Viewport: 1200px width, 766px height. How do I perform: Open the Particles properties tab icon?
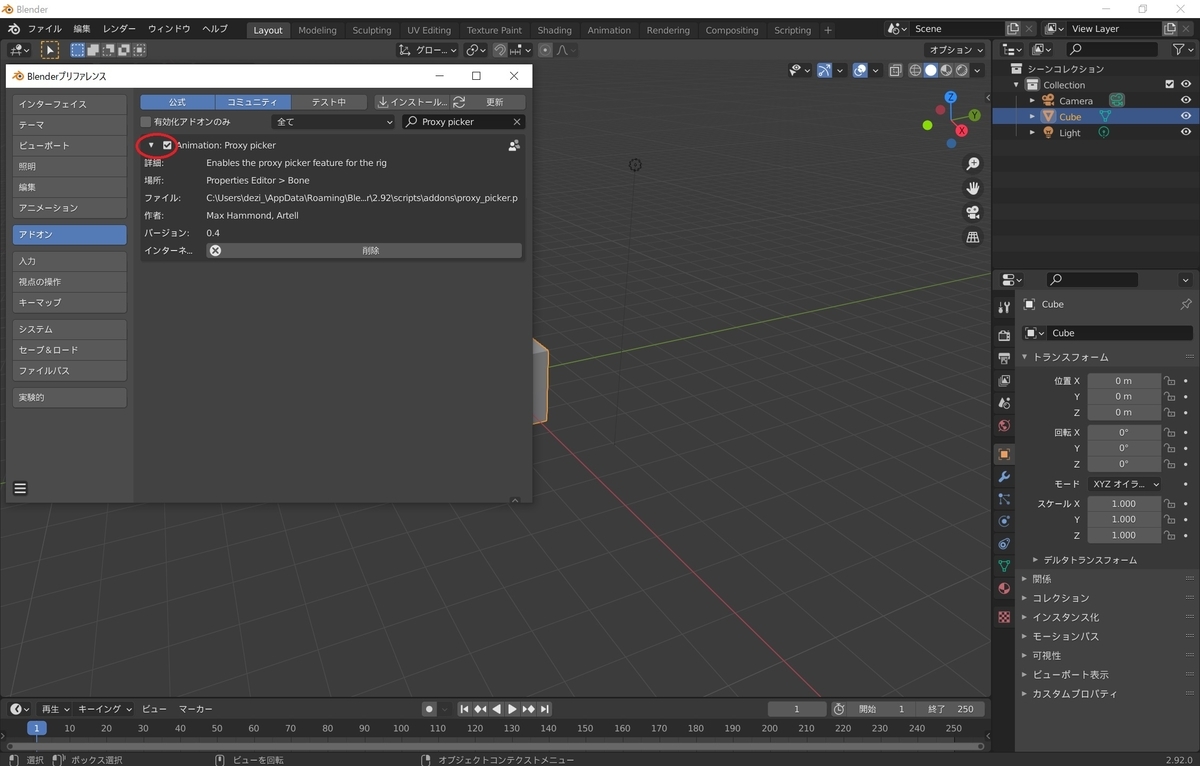[1004, 499]
